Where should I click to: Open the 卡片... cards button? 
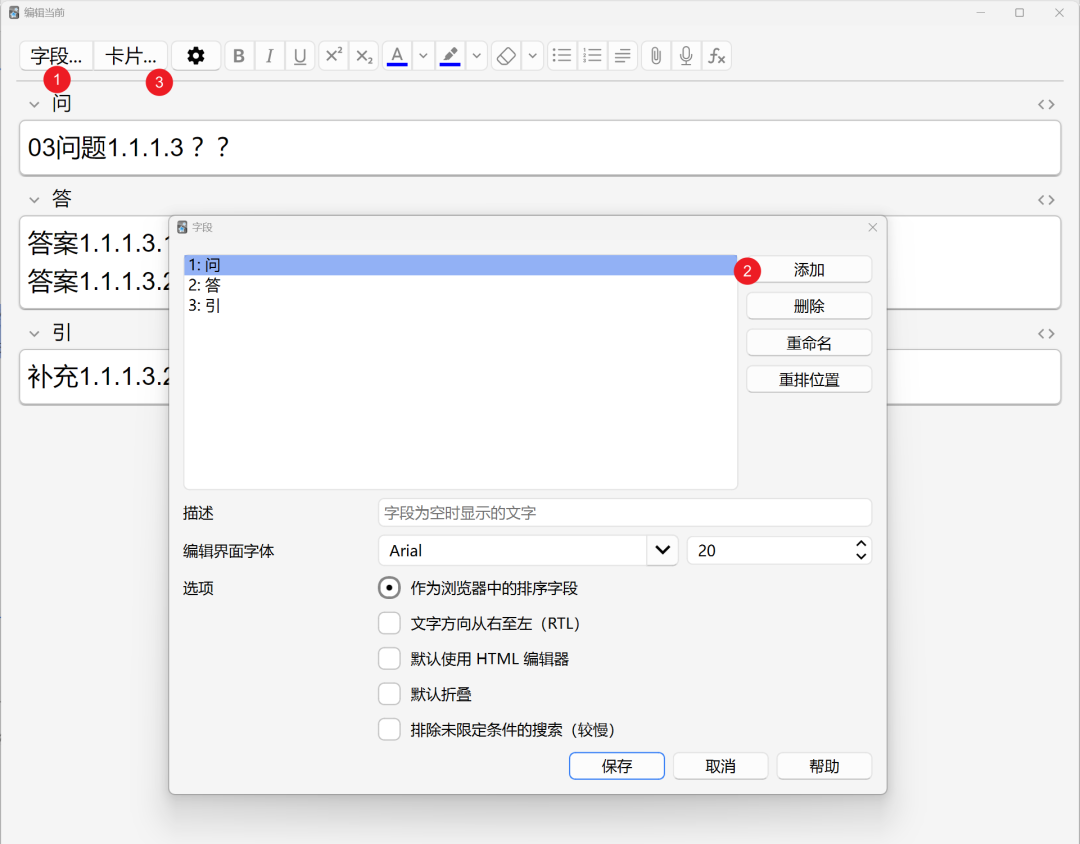click(131, 56)
